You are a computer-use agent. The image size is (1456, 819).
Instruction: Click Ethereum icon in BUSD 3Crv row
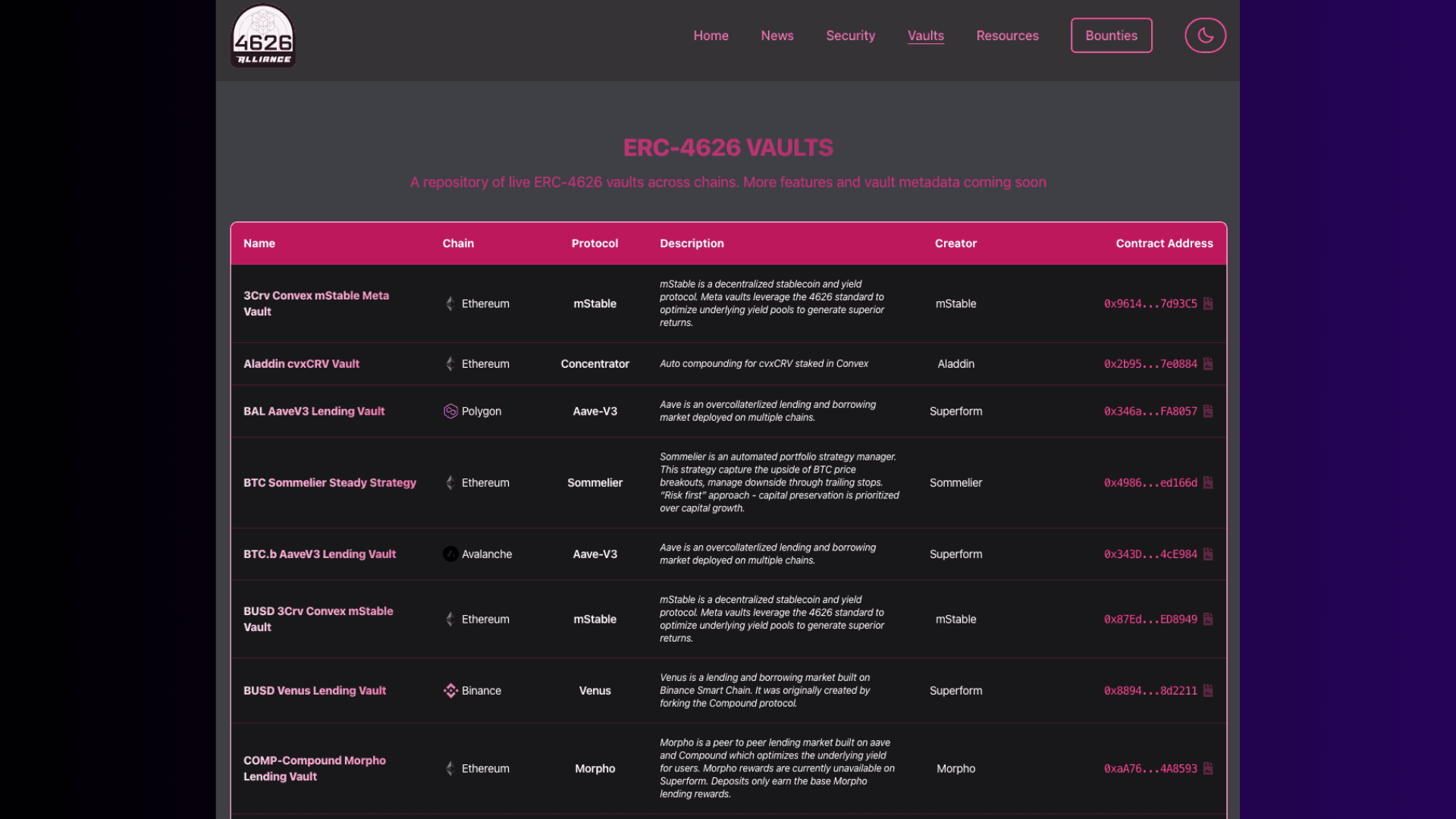point(450,619)
